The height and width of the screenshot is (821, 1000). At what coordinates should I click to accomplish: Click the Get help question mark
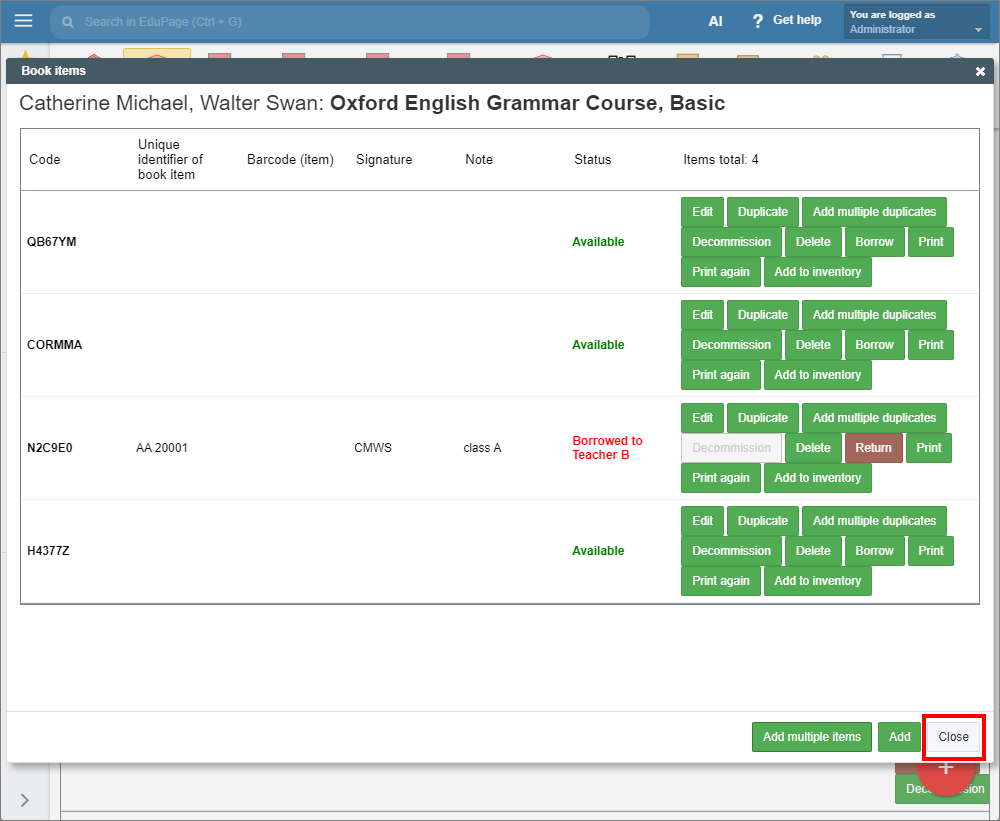(x=758, y=21)
